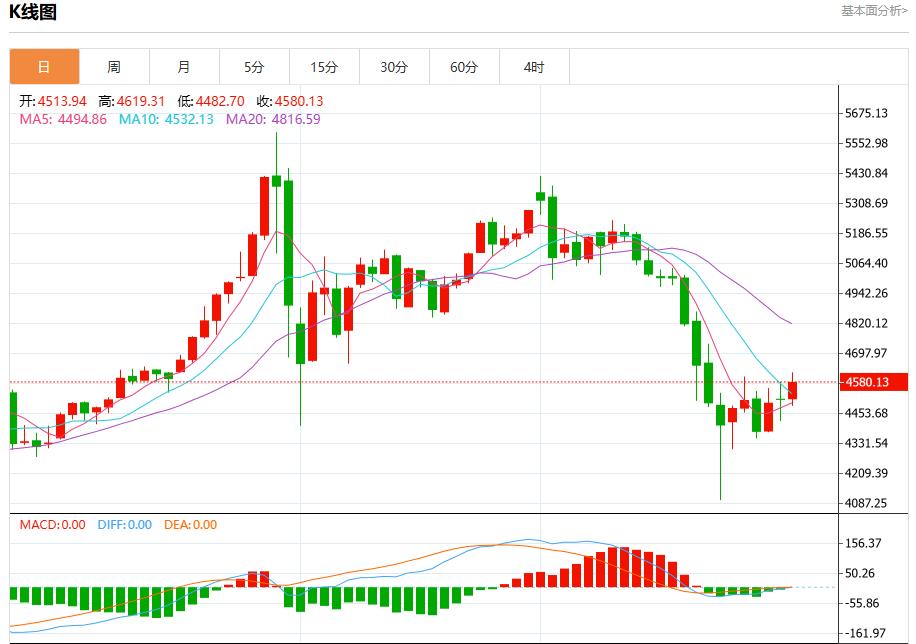Open the 4时 four-hour tab
This screenshot has height=644, width=916.
coord(534,67)
